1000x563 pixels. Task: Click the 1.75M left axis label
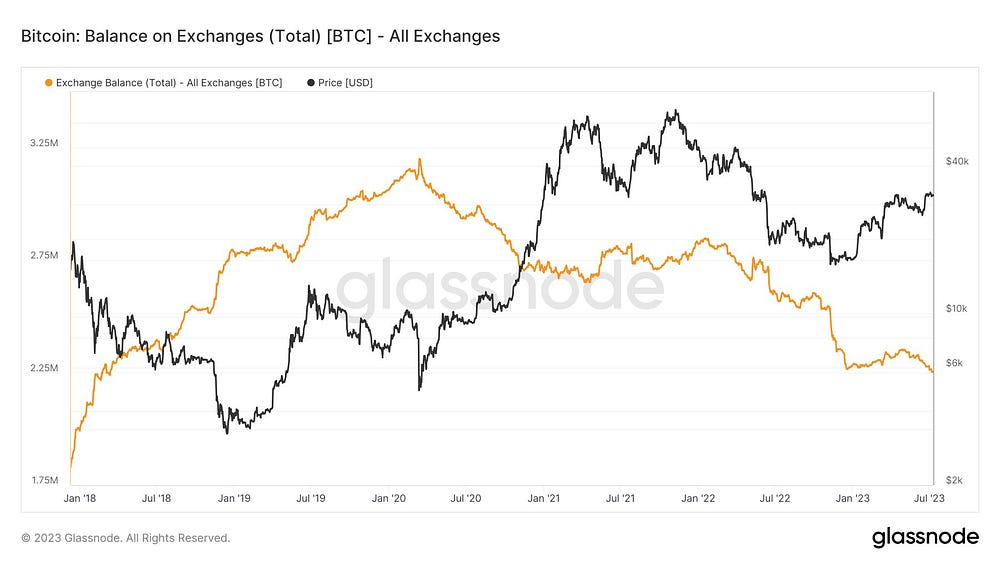[x=45, y=480]
